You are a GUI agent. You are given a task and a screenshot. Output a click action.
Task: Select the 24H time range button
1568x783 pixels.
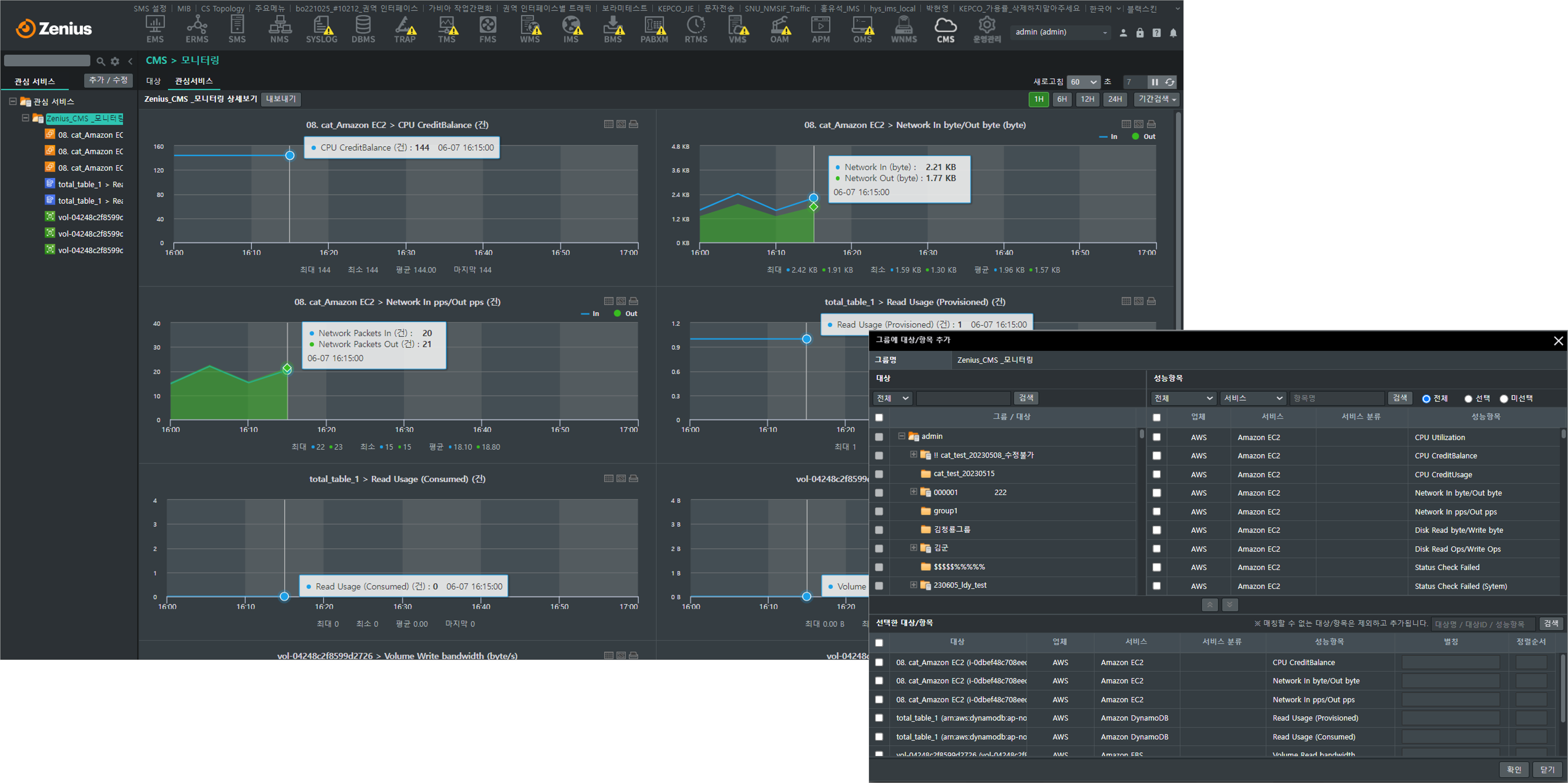1115,99
